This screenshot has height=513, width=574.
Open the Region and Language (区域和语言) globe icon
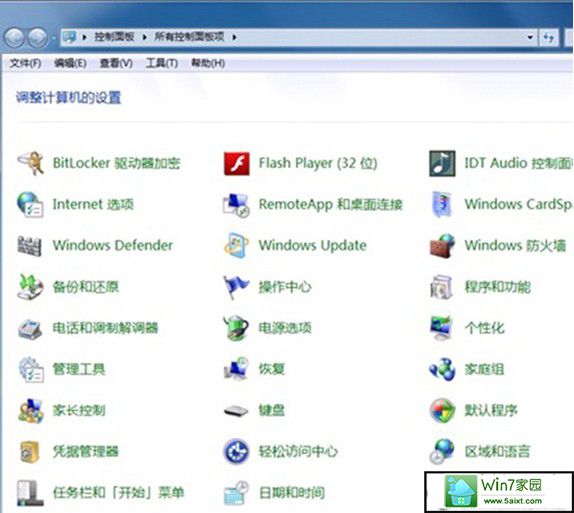(x=442, y=451)
